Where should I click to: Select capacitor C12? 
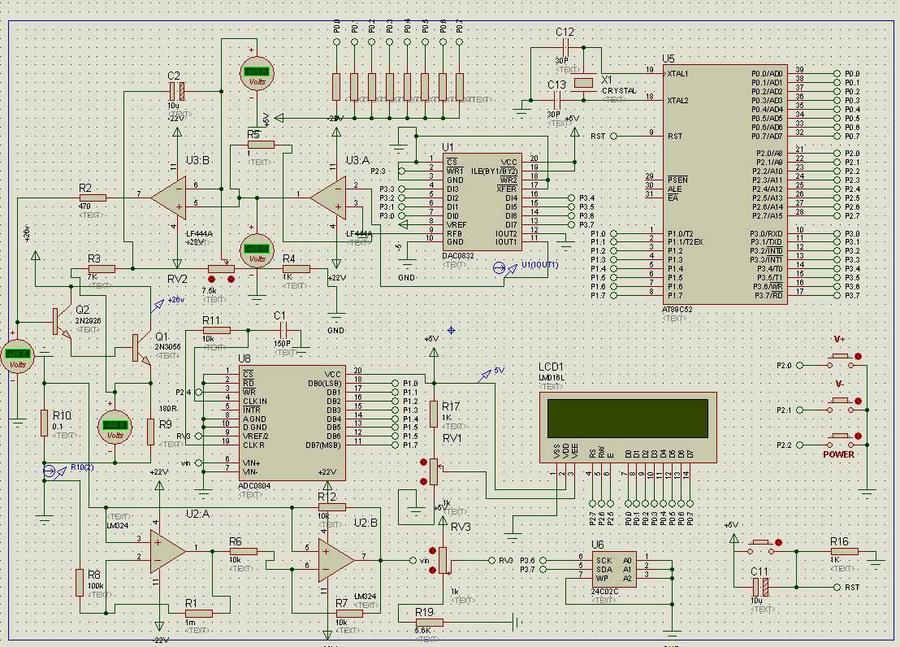click(x=565, y=48)
